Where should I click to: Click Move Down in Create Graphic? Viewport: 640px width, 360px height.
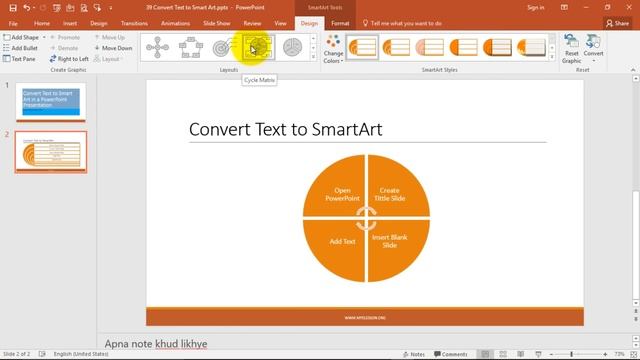pyautogui.click(x=113, y=48)
